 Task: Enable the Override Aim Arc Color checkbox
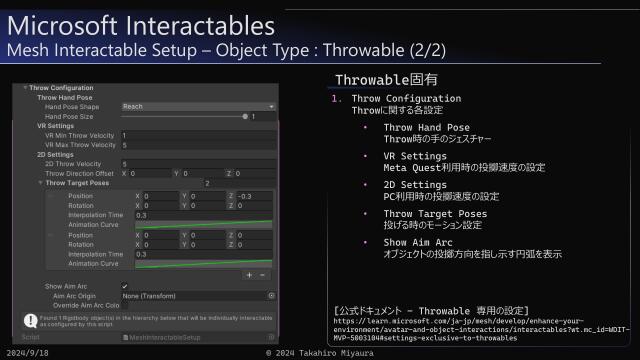click(x=124, y=305)
